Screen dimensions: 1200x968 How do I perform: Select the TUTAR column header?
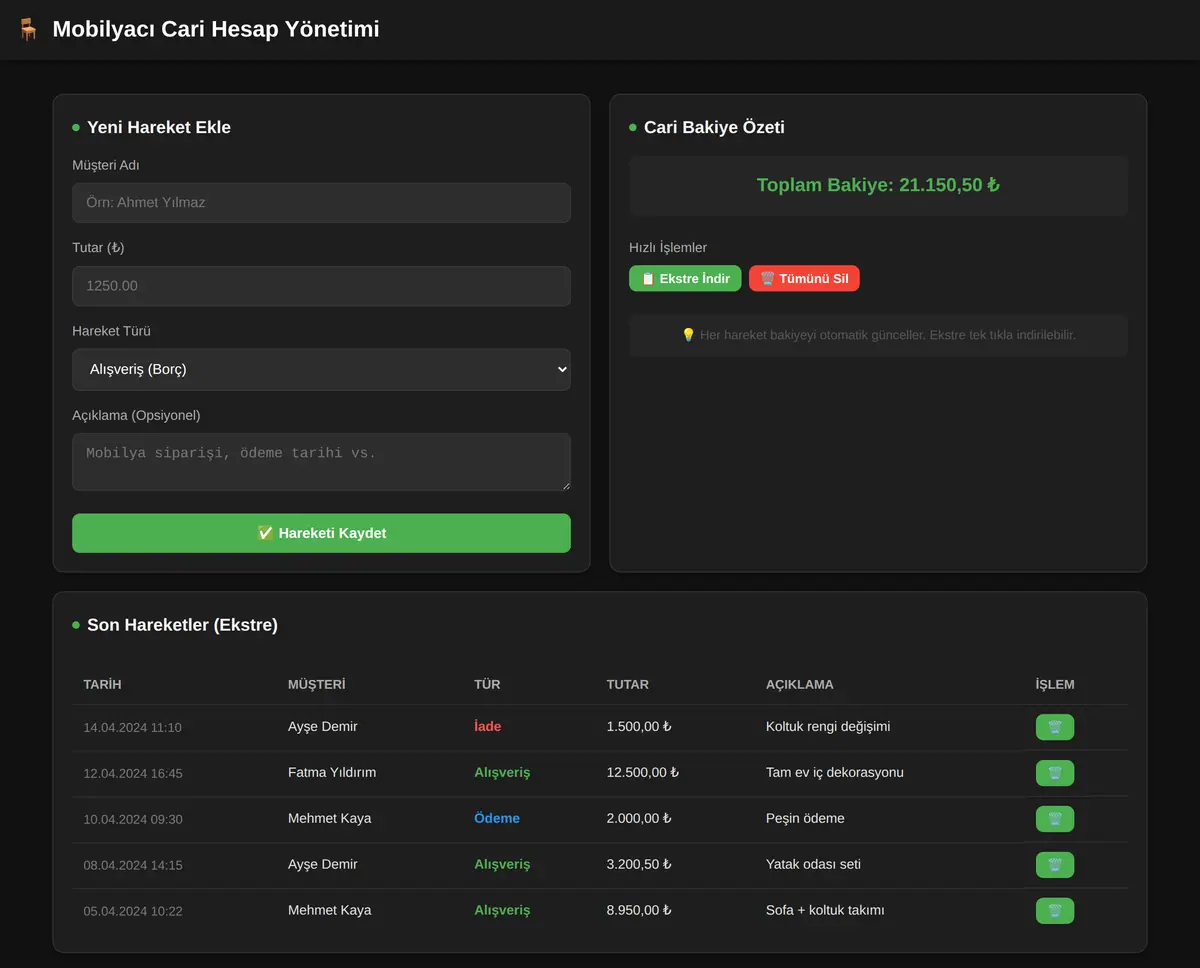tap(627, 685)
